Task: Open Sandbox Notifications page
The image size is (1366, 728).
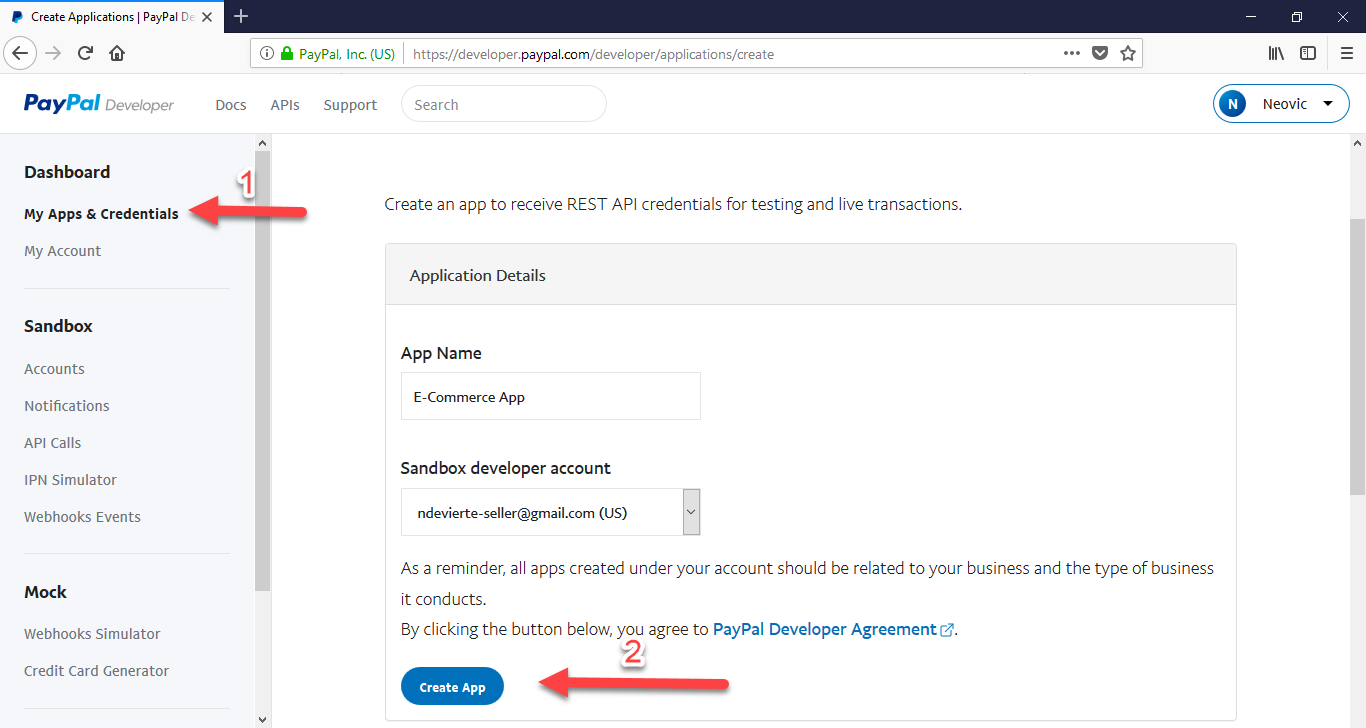Action: click(x=67, y=406)
